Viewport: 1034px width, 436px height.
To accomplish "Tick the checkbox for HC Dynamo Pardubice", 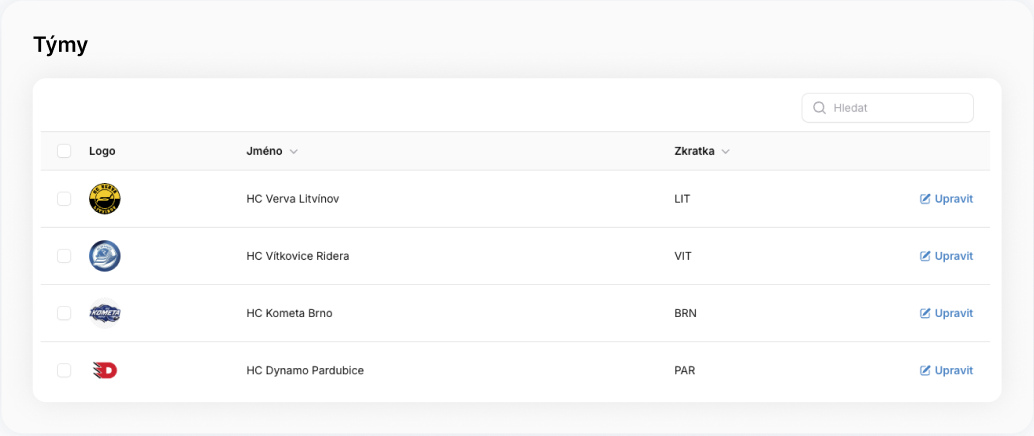I will coord(64,370).
